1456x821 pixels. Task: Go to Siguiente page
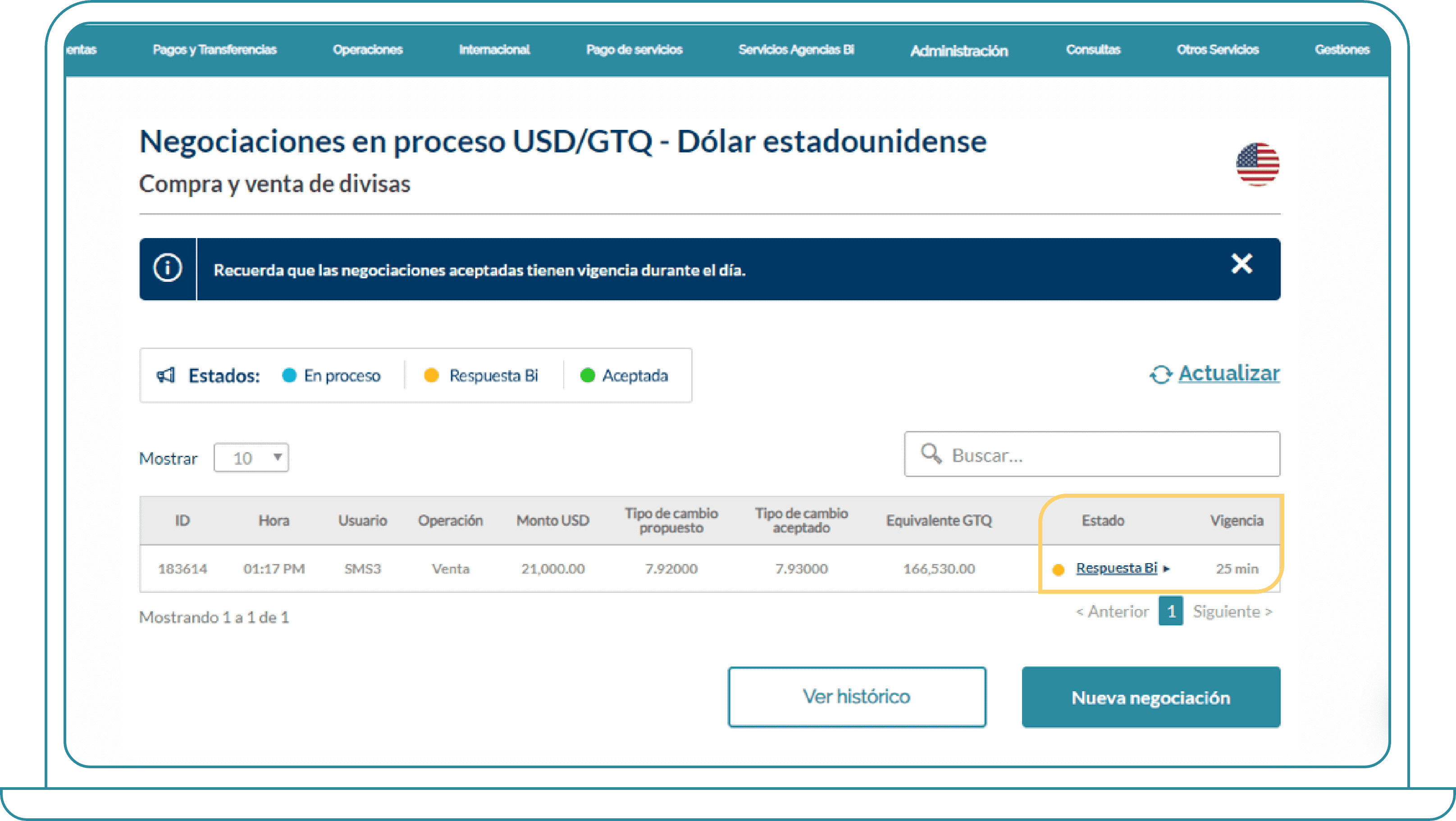(1233, 611)
